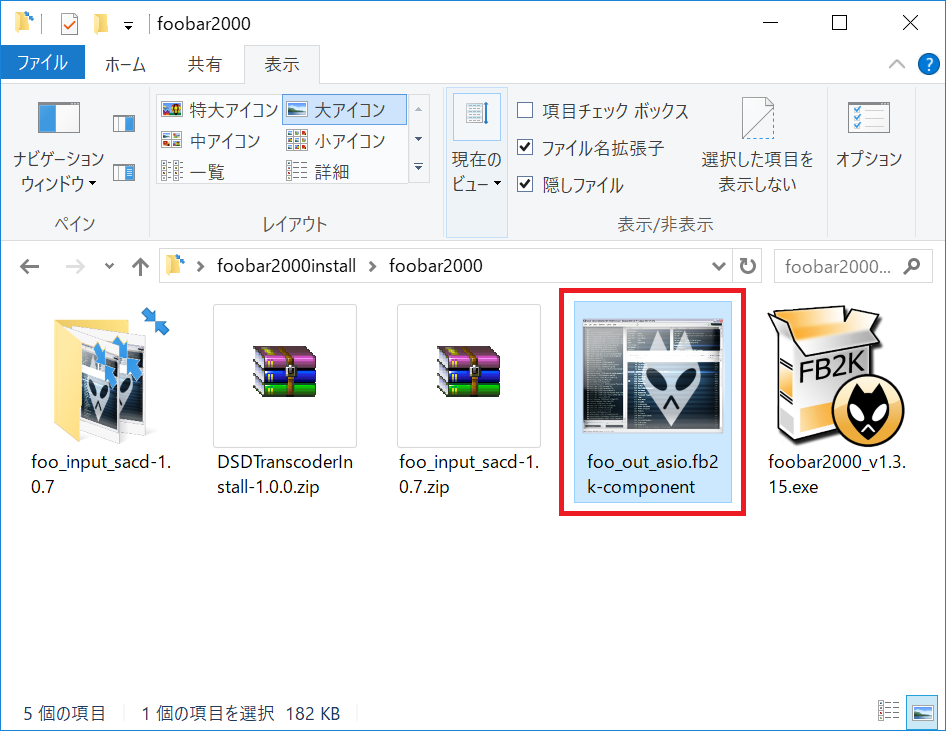This screenshot has width=946, height=731.
Task: Navigate to foobar2000install breadcrumb
Action: pyautogui.click(x=287, y=266)
